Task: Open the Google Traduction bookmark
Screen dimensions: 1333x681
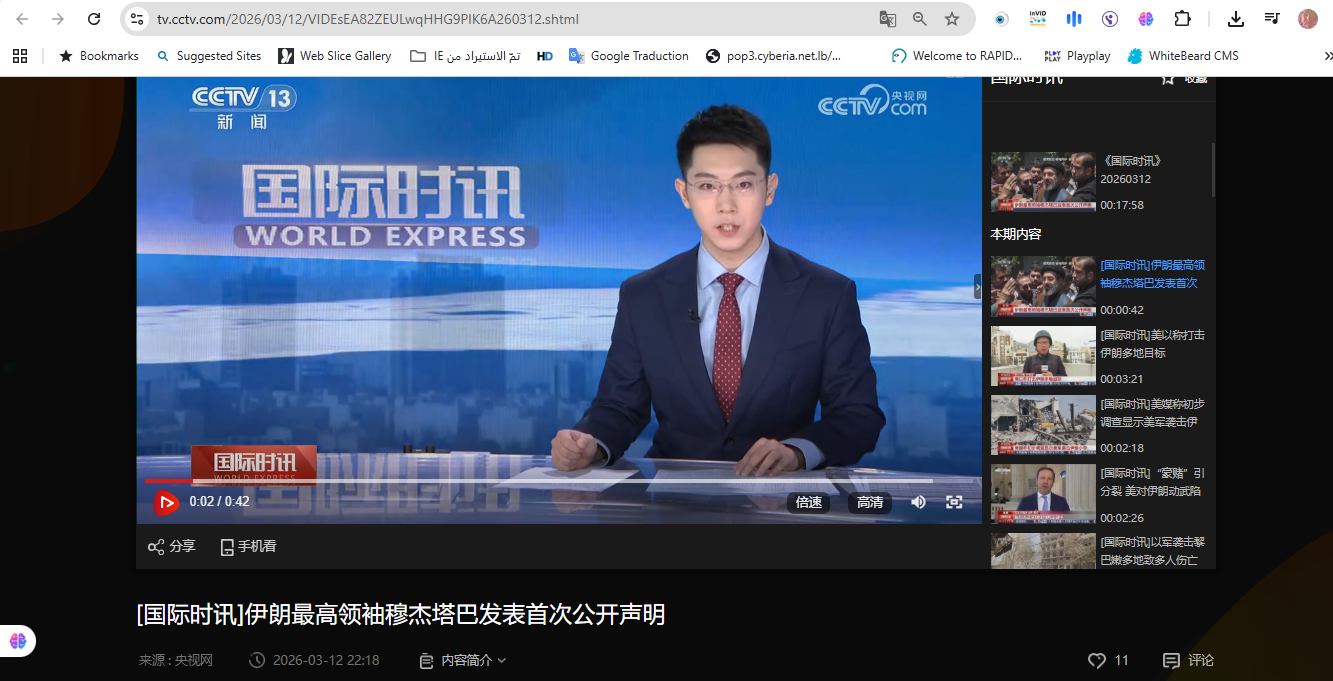Action: tap(628, 56)
